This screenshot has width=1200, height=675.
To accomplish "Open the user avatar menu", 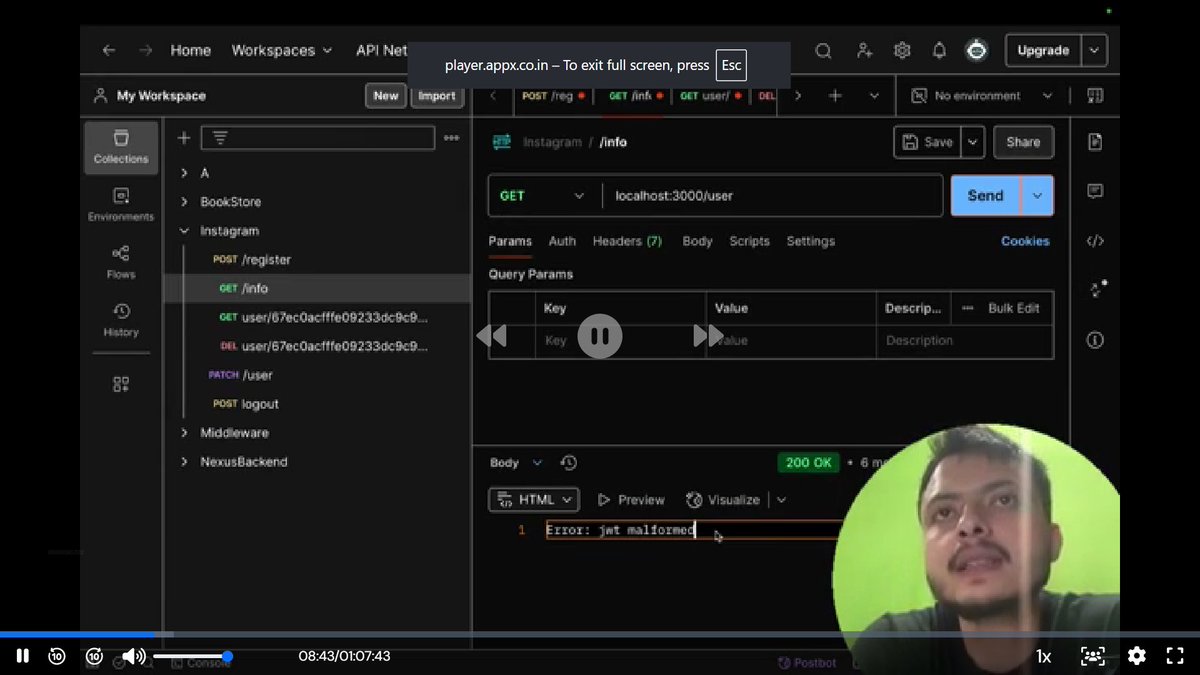I will click(976, 51).
